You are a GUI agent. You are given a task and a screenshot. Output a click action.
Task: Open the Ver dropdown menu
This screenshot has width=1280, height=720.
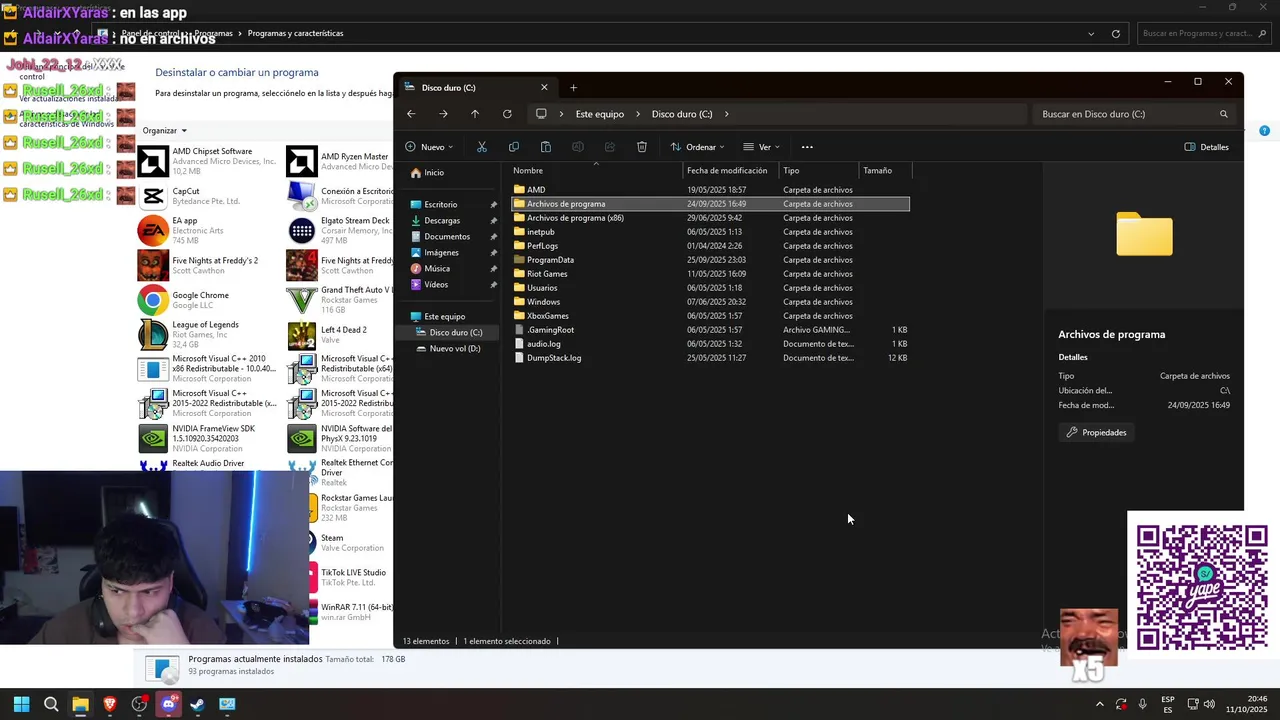[x=761, y=147]
